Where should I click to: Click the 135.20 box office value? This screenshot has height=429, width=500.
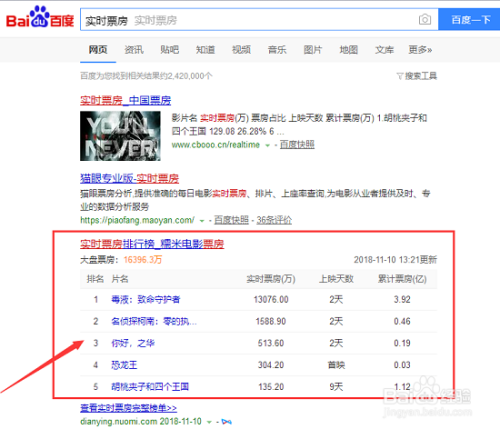tap(271, 387)
